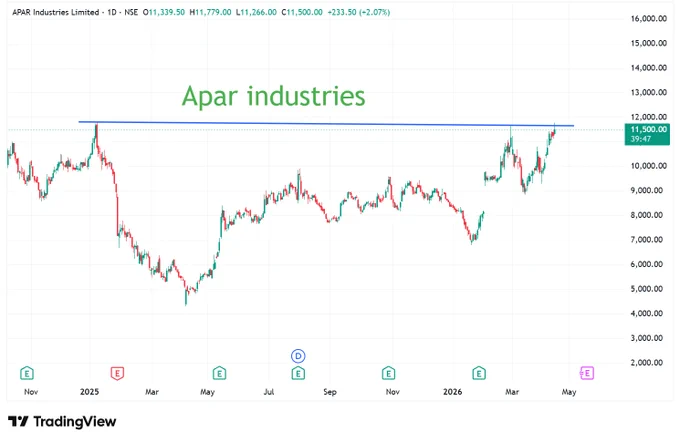
Task: Click the H11,779.00 high value in legend
Action: [211, 12]
